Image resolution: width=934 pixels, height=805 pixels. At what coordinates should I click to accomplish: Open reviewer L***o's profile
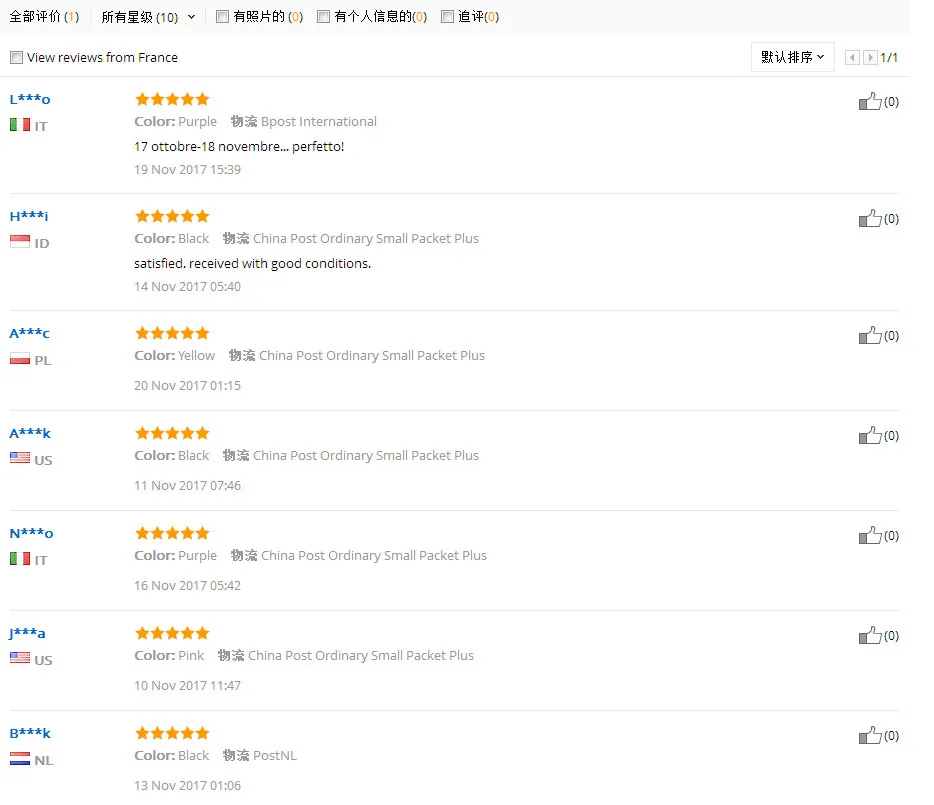pos(30,99)
